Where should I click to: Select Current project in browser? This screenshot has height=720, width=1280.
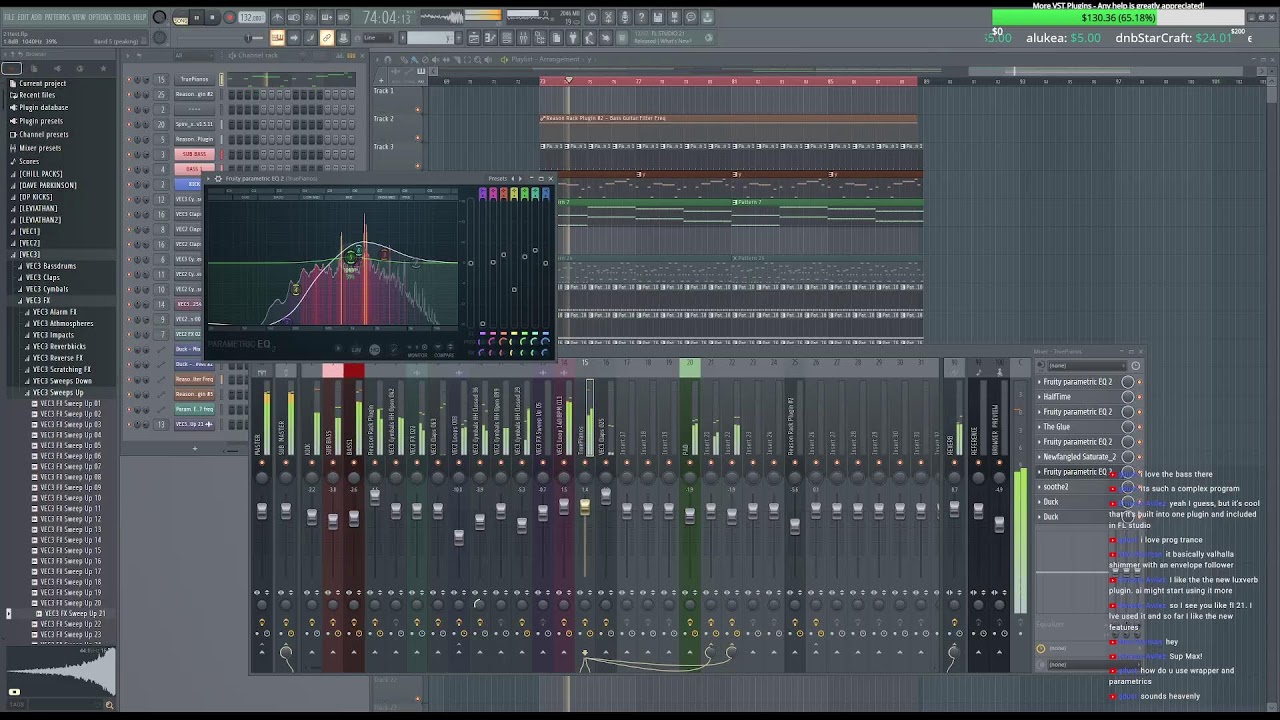coord(42,83)
